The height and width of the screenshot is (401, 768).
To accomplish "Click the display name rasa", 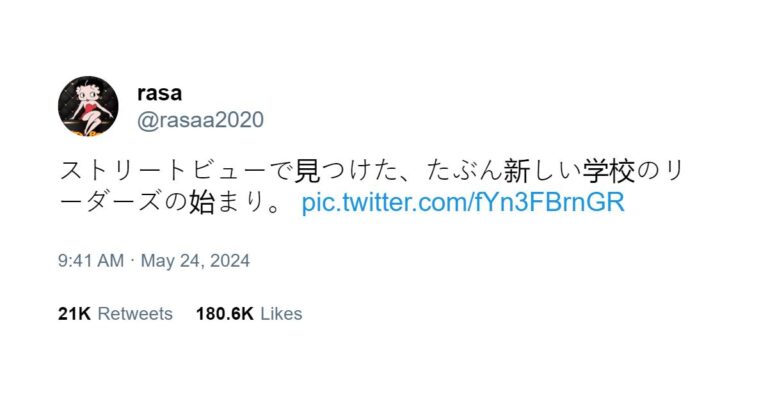I will [160, 93].
